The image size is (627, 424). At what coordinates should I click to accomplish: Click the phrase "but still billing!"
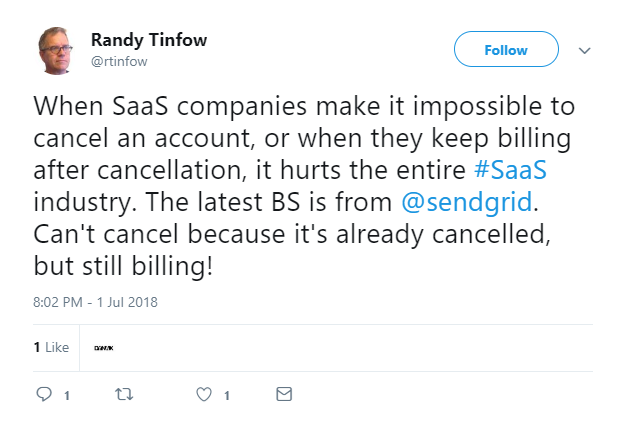coord(125,268)
